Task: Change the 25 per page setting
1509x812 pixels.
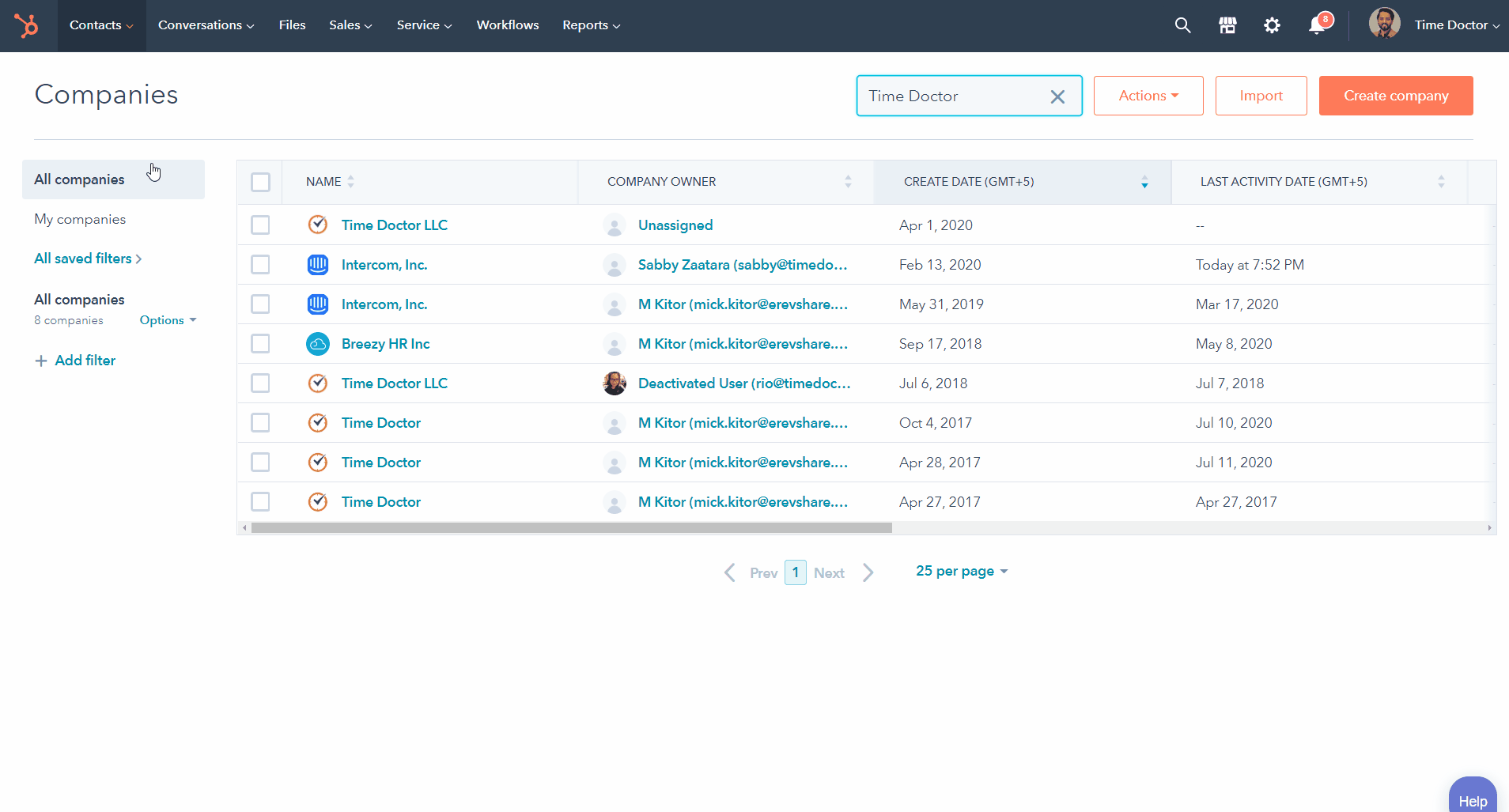Action: coord(962,571)
